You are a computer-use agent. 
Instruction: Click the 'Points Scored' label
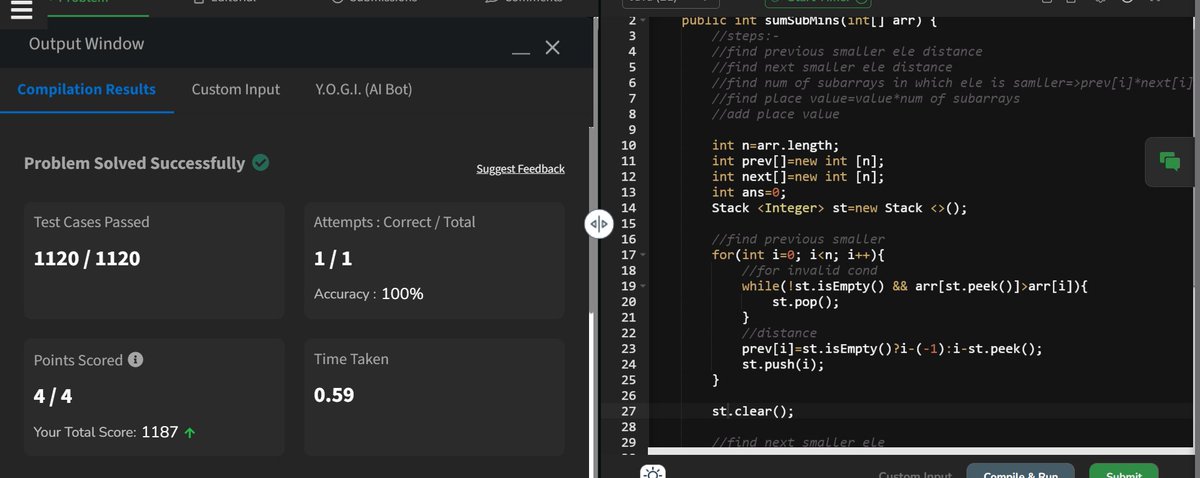pos(78,360)
